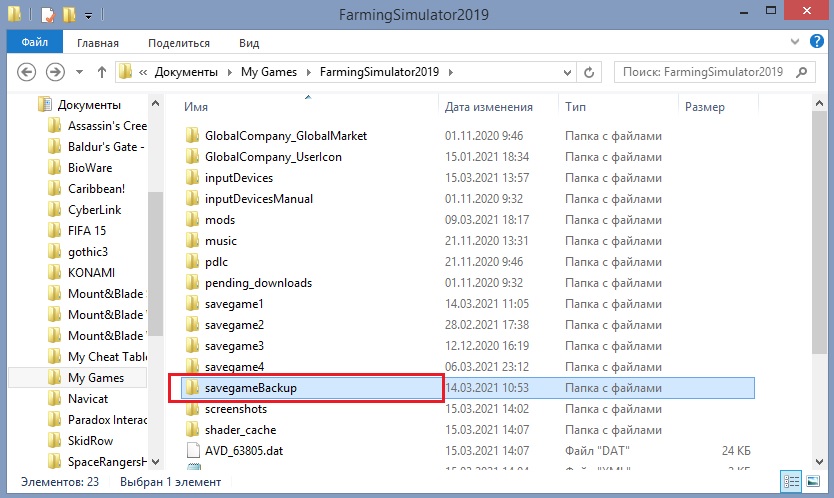Switch to the Поделиться ribbon tab
The image size is (834, 498).
click(179, 43)
